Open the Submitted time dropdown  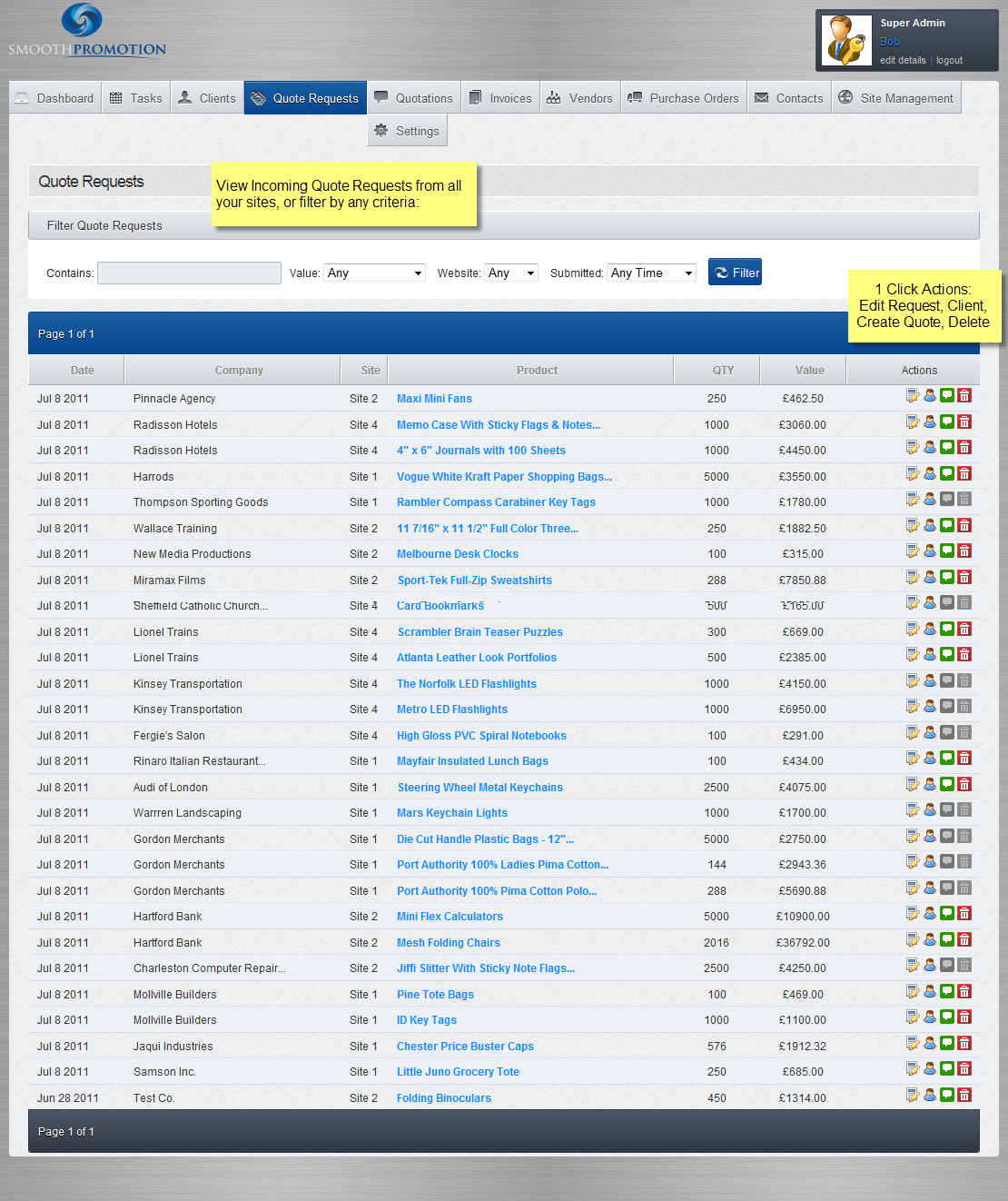pyautogui.click(x=651, y=273)
